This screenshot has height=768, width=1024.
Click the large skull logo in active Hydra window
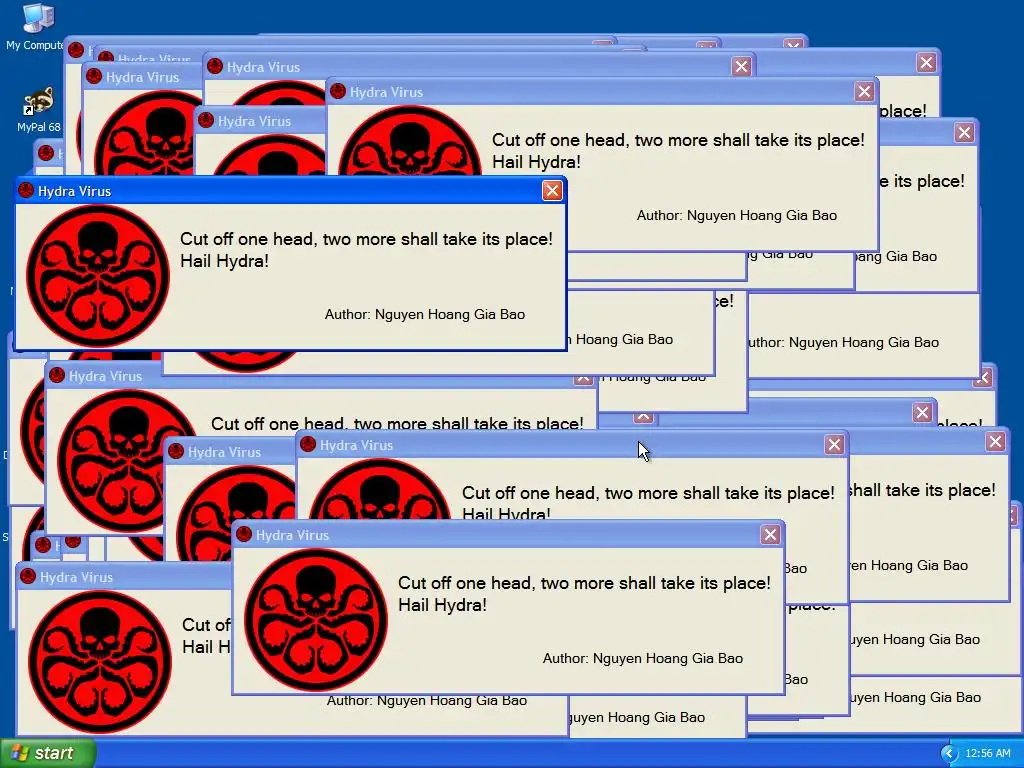[x=98, y=276]
